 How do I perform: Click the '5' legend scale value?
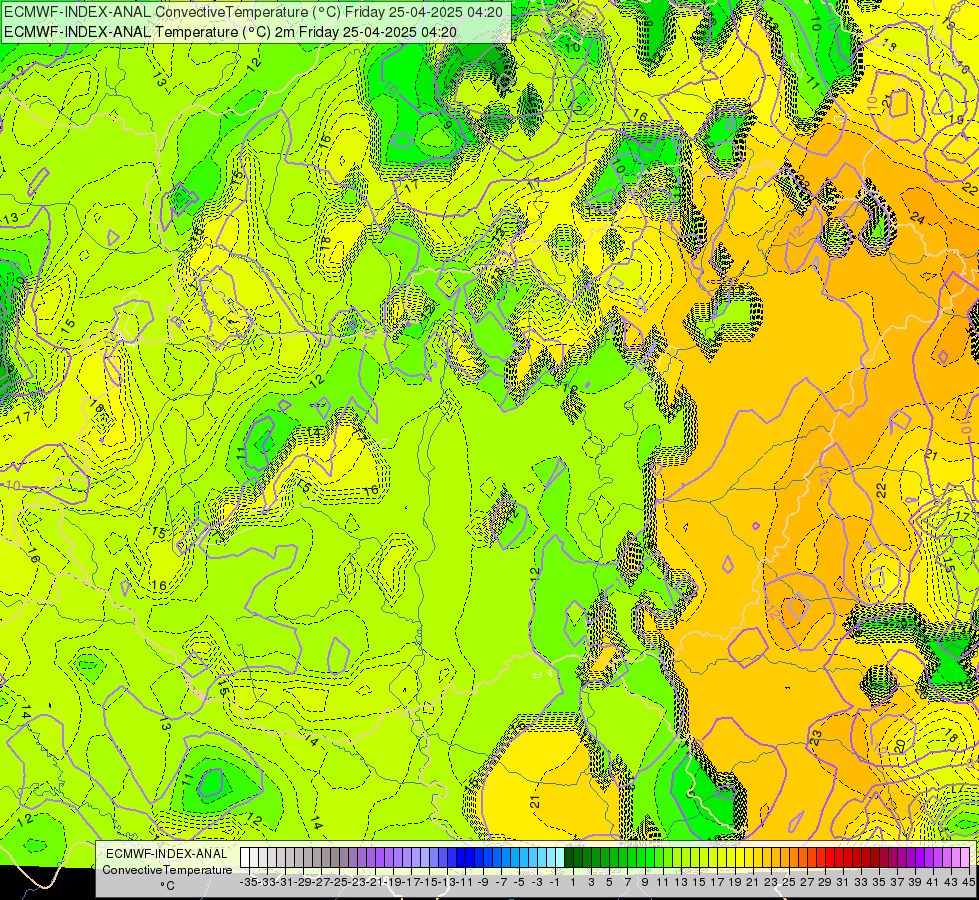(609, 882)
